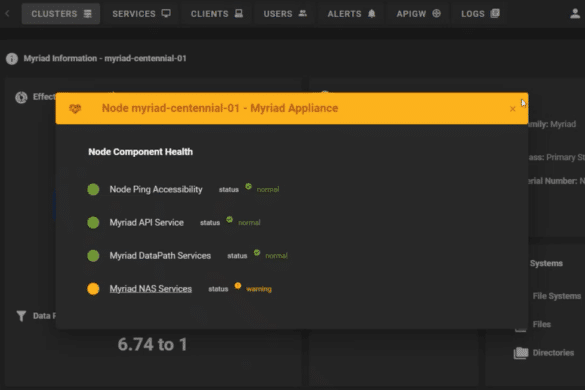Click the Myriad API Service normal checkmark
This screenshot has height=390, width=585.
(x=229, y=219)
